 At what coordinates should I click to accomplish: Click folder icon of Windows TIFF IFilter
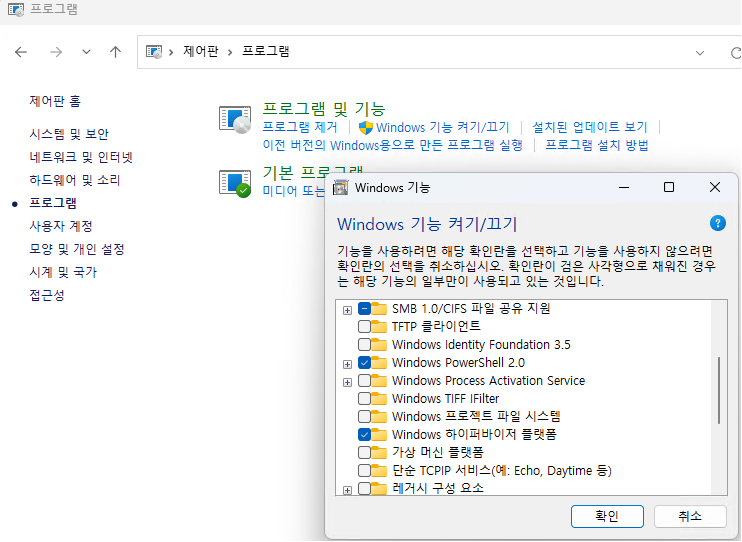tap(379, 399)
